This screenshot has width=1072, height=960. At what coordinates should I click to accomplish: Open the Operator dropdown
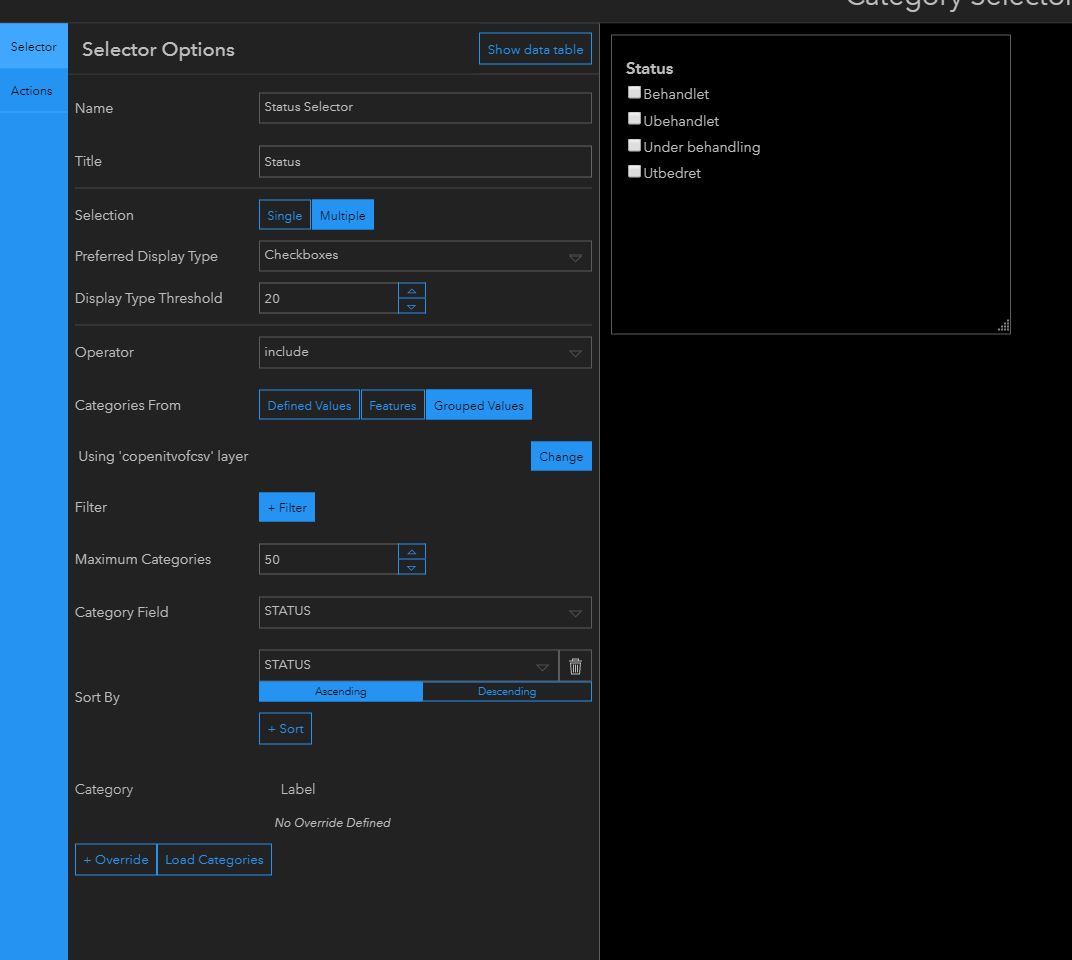(x=576, y=352)
